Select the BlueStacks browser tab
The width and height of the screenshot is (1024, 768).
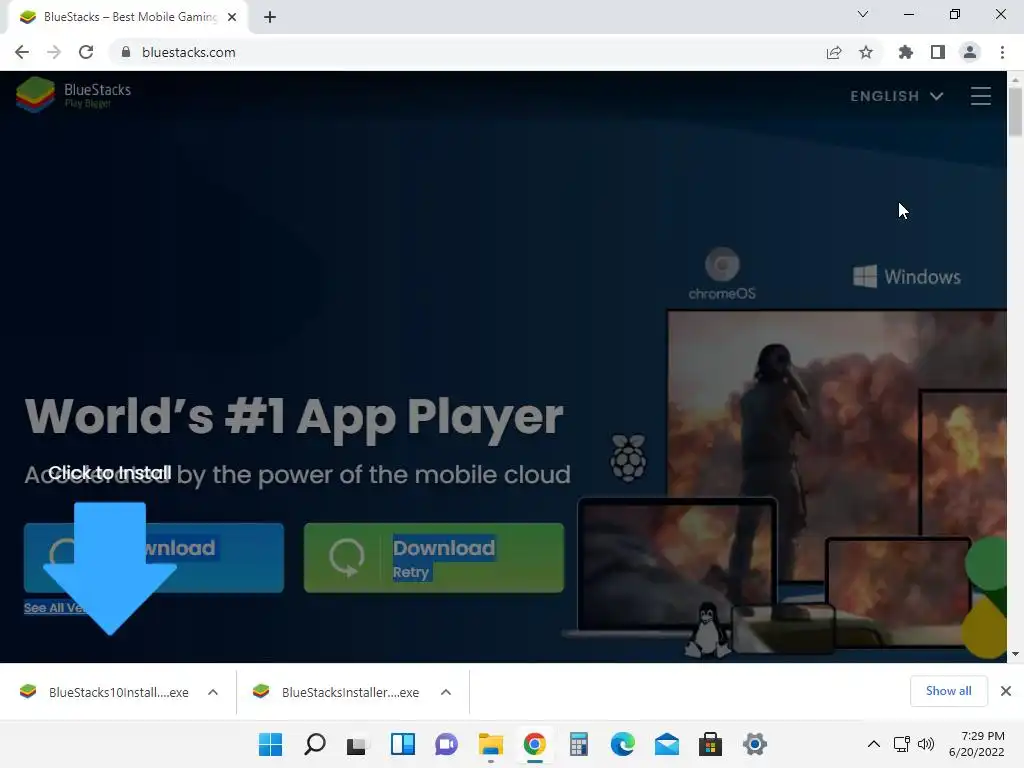coord(127,17)
